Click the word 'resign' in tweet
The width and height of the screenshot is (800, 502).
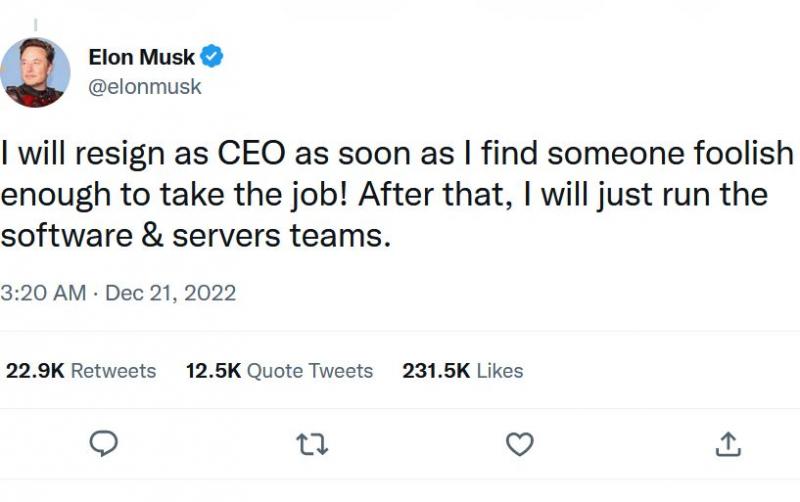pos(120,154)
